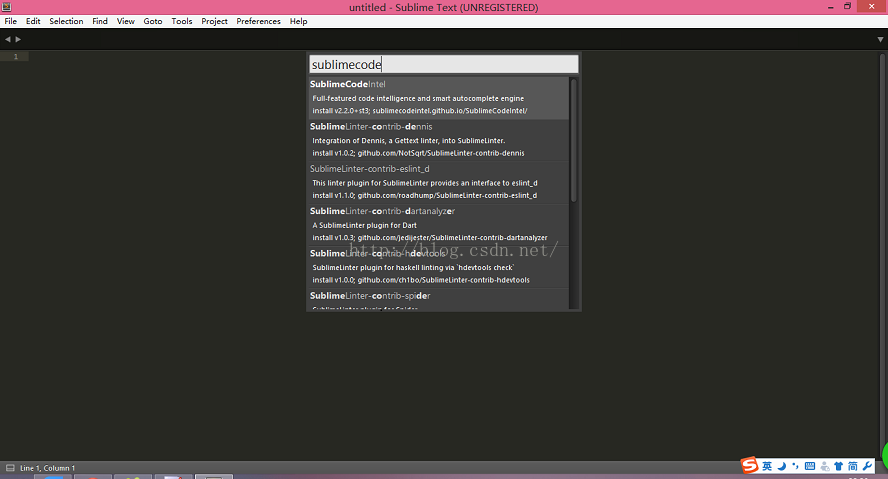Image resolution: width=888 pixels, height=479 pixels.
Task: Toggle the Sogou punctuation mode icon
Action: pyautogui.click(x=796, y=466)
